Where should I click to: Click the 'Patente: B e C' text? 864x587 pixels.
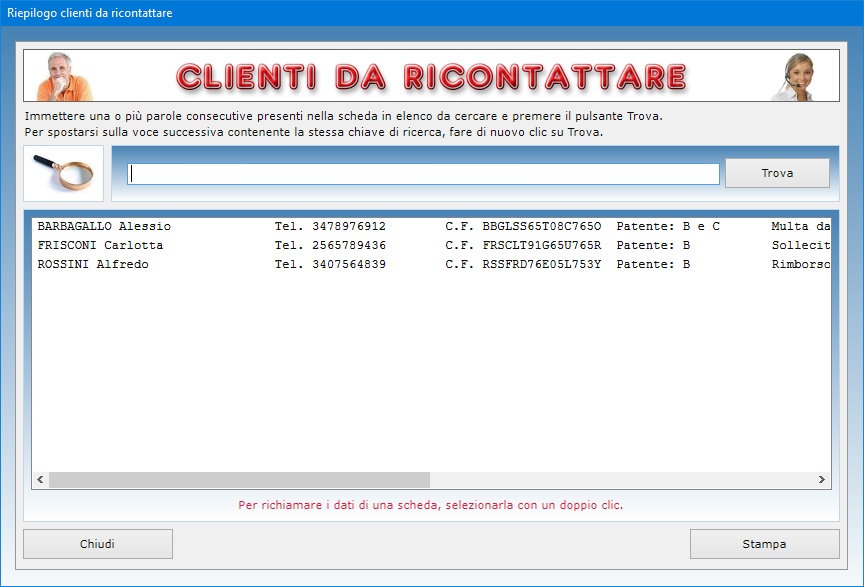[668, 226]
